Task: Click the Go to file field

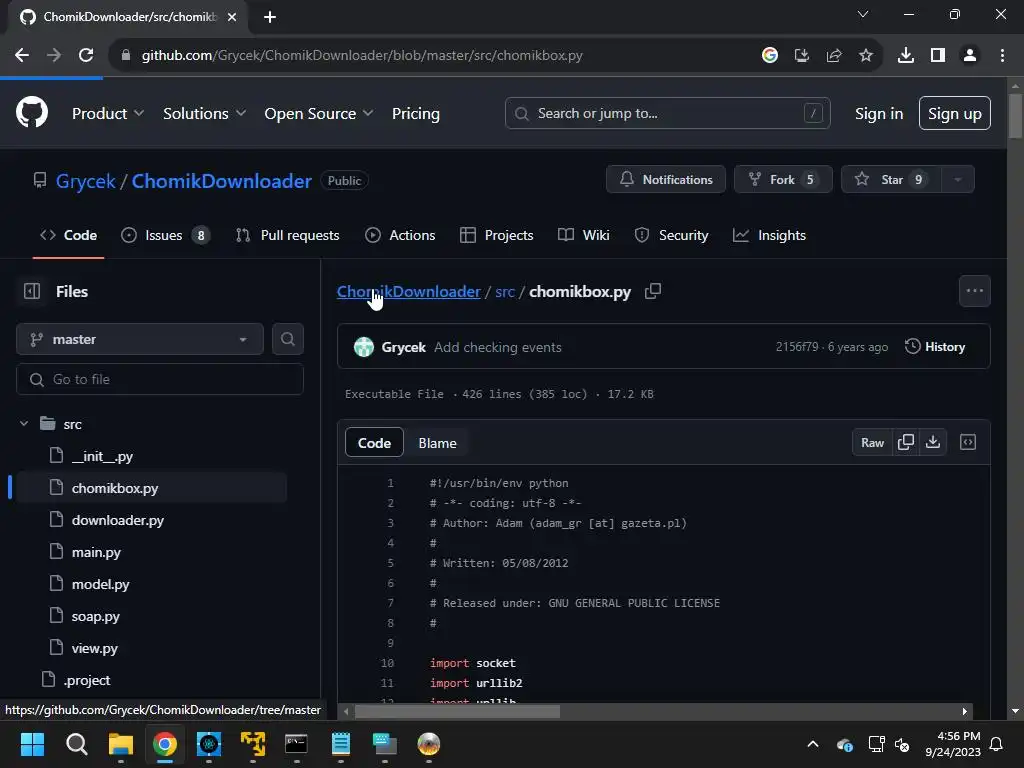Action: pos(160,379)
